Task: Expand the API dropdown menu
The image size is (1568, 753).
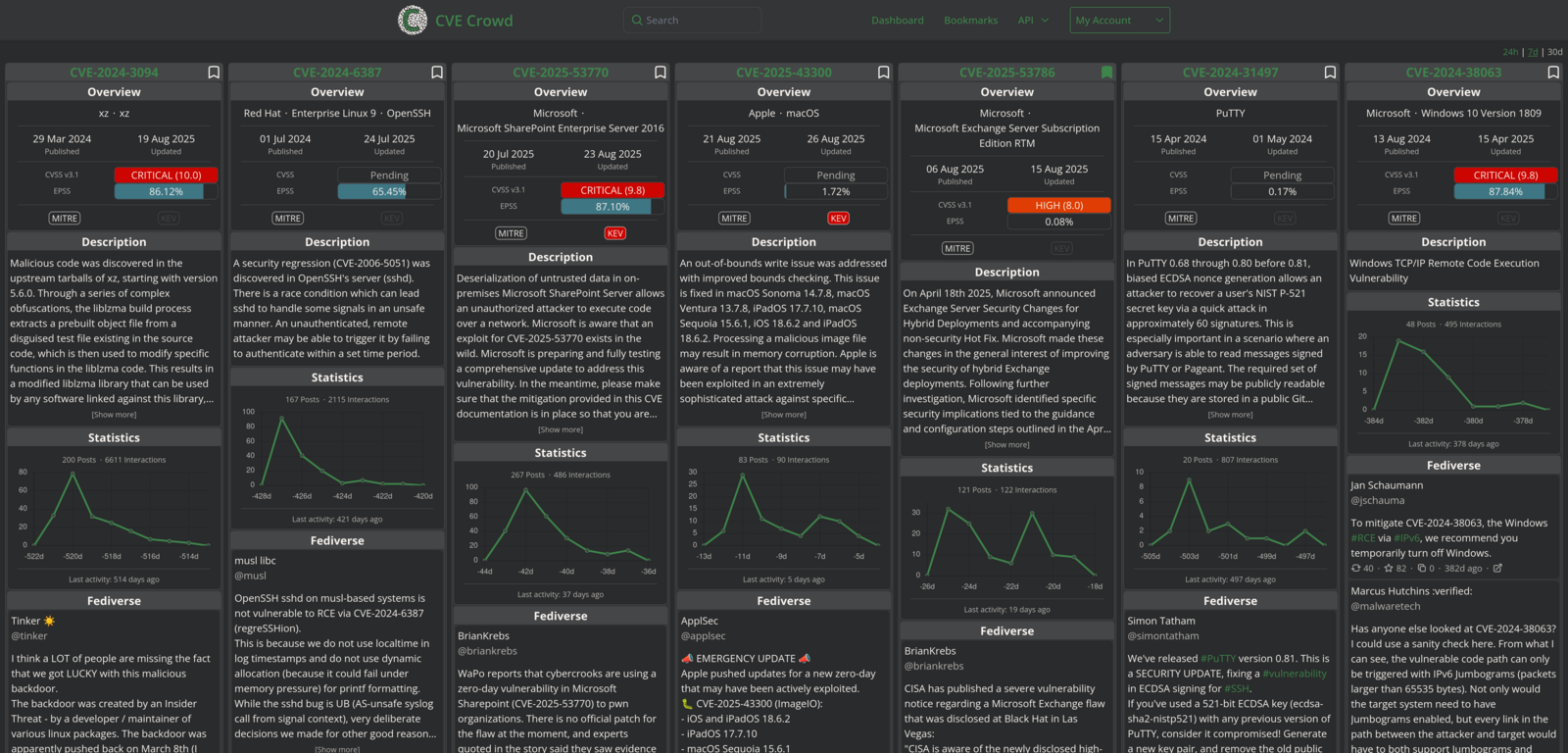Action: pyautogui.click(x=1033, y=21)
